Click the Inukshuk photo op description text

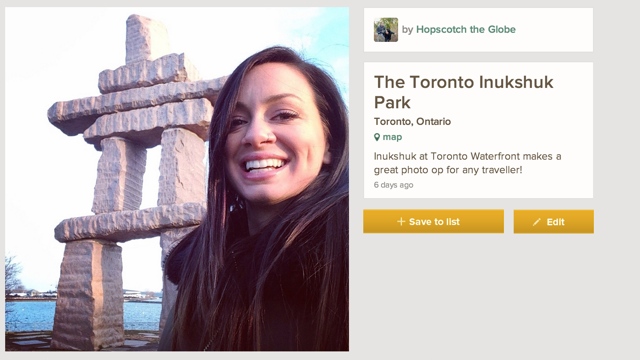point(467,163)
